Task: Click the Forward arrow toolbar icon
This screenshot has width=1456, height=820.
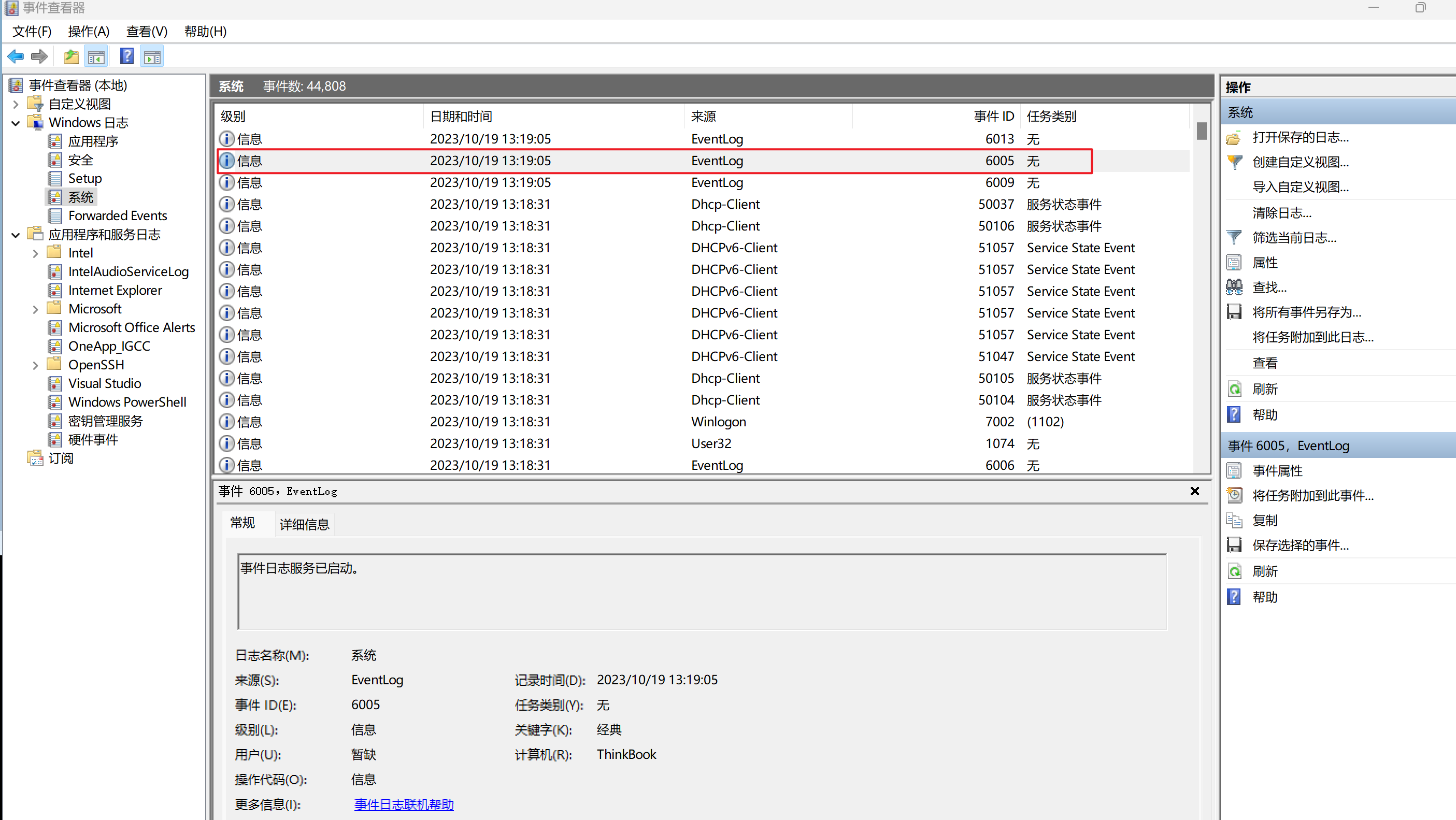Action: (x=39, y=56)
